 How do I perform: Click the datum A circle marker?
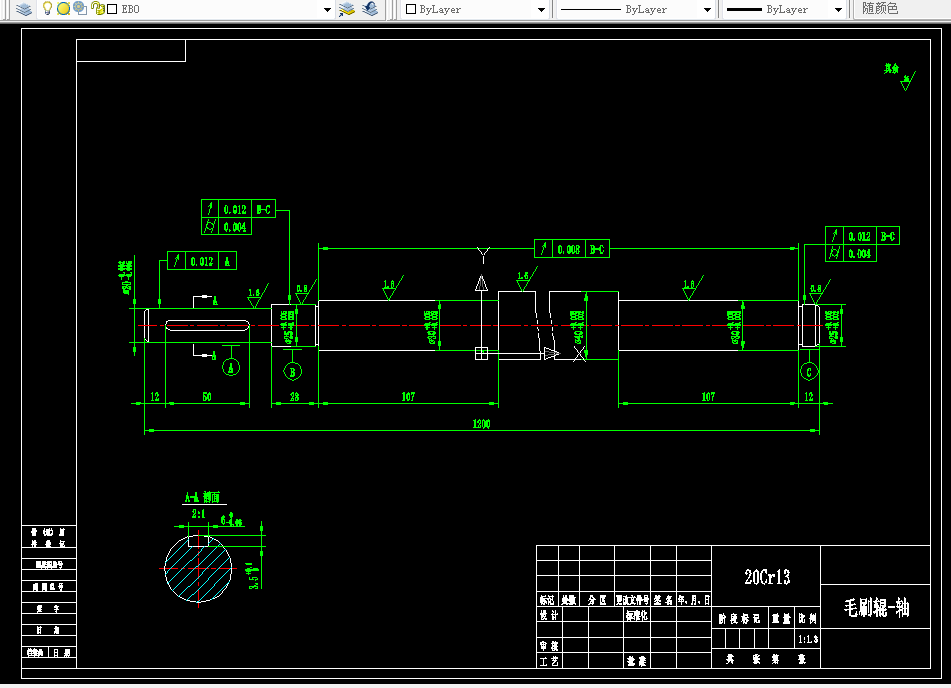[230, 367]
